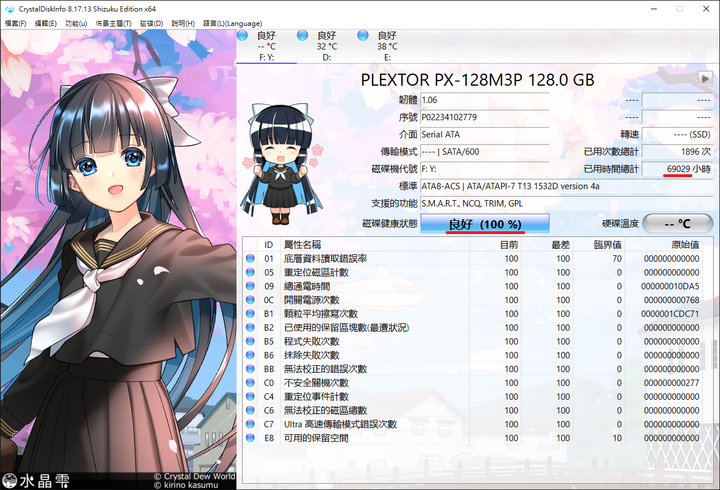Click the power-on hours 69029 小時

point(678,169)
